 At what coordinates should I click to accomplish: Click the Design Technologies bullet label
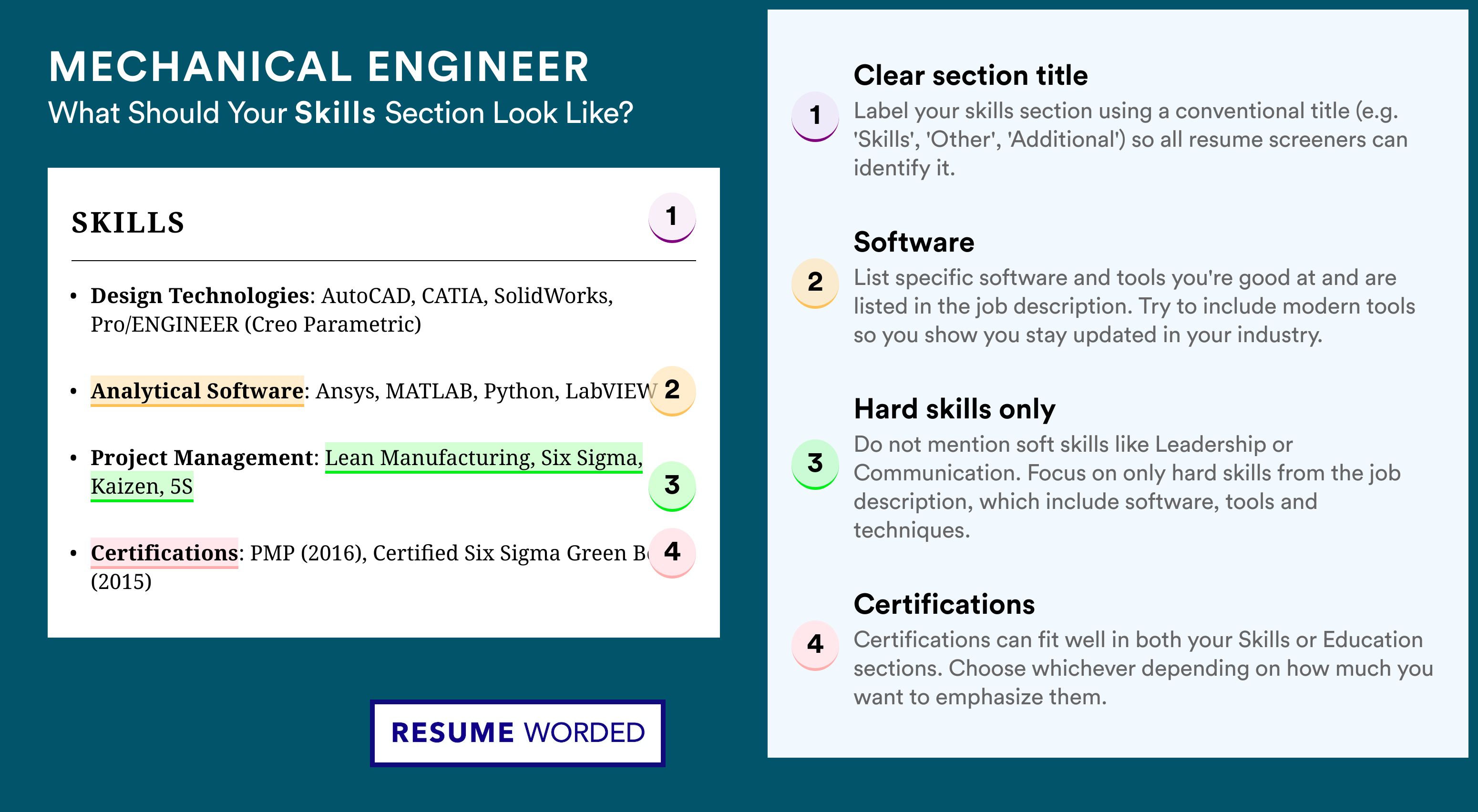(200, 296)
